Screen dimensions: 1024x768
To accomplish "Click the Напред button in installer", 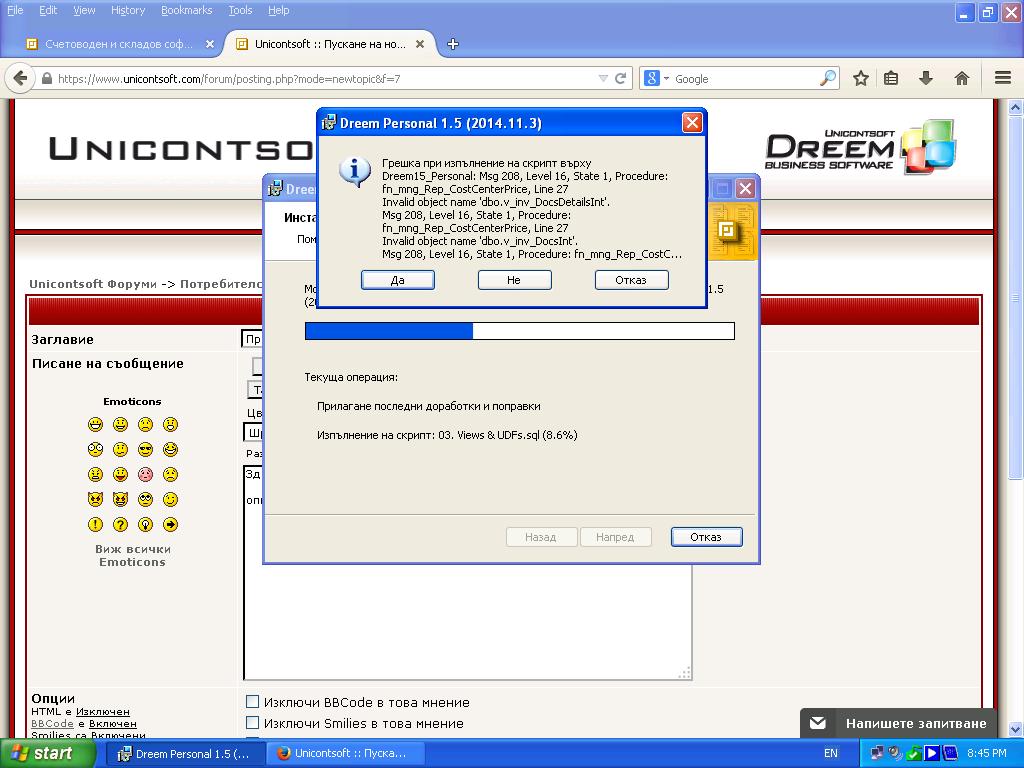I will point(615,537).
